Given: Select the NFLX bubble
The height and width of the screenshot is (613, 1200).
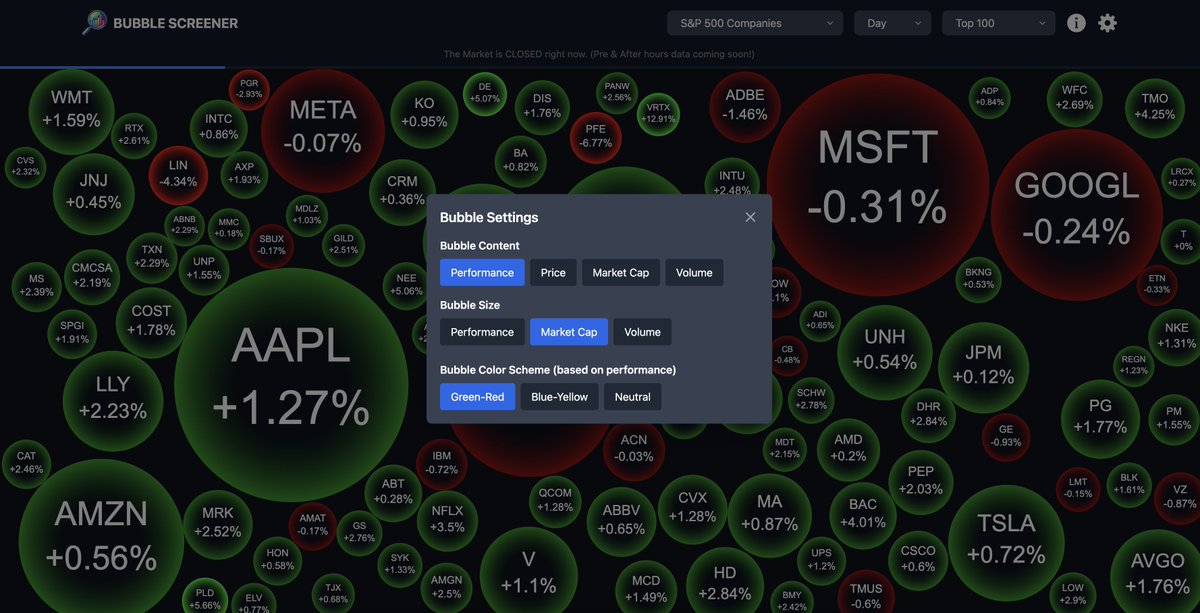Looking at the screenshot, I should [447, 519].
